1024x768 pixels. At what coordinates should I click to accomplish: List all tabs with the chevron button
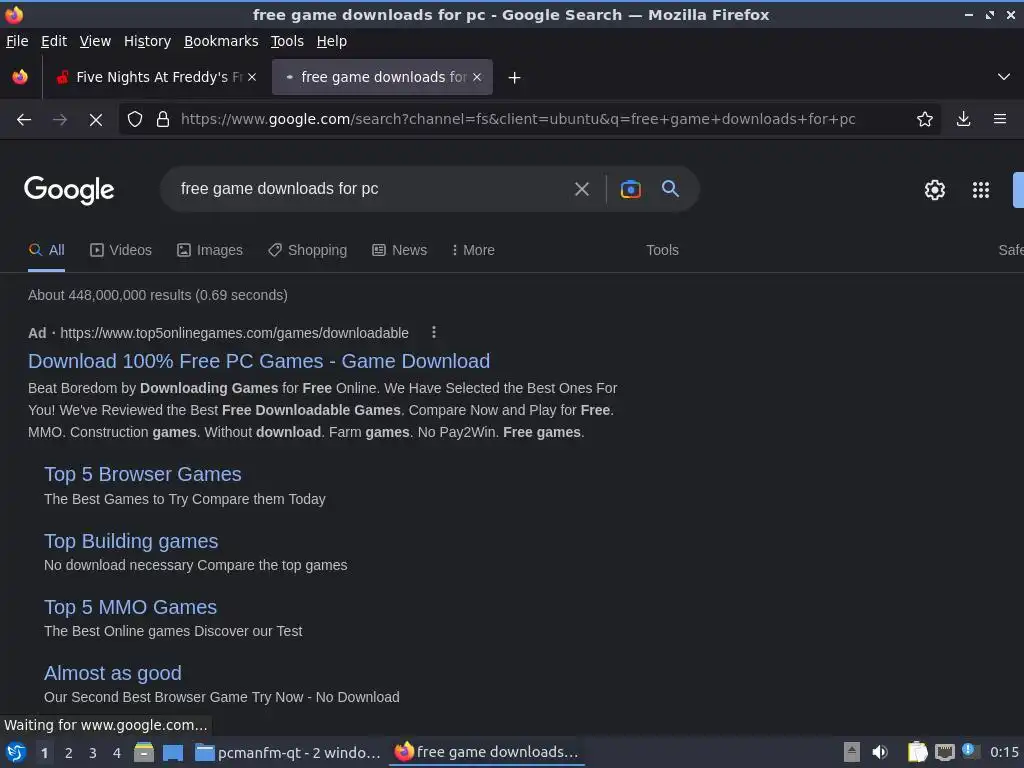pyautogui.click(x=1004, y=77)
